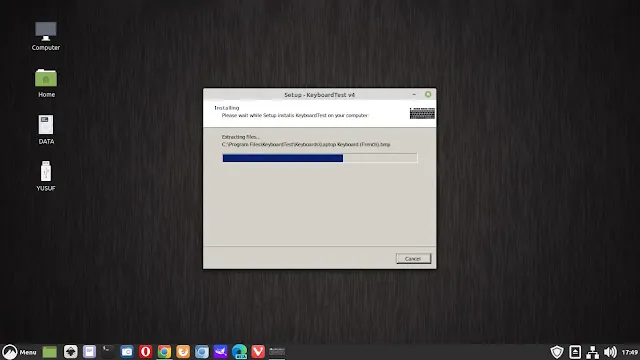Launch Microsoft Edge Beta from the panel
The height and width of the screenshot is (360, 640).
240,352
